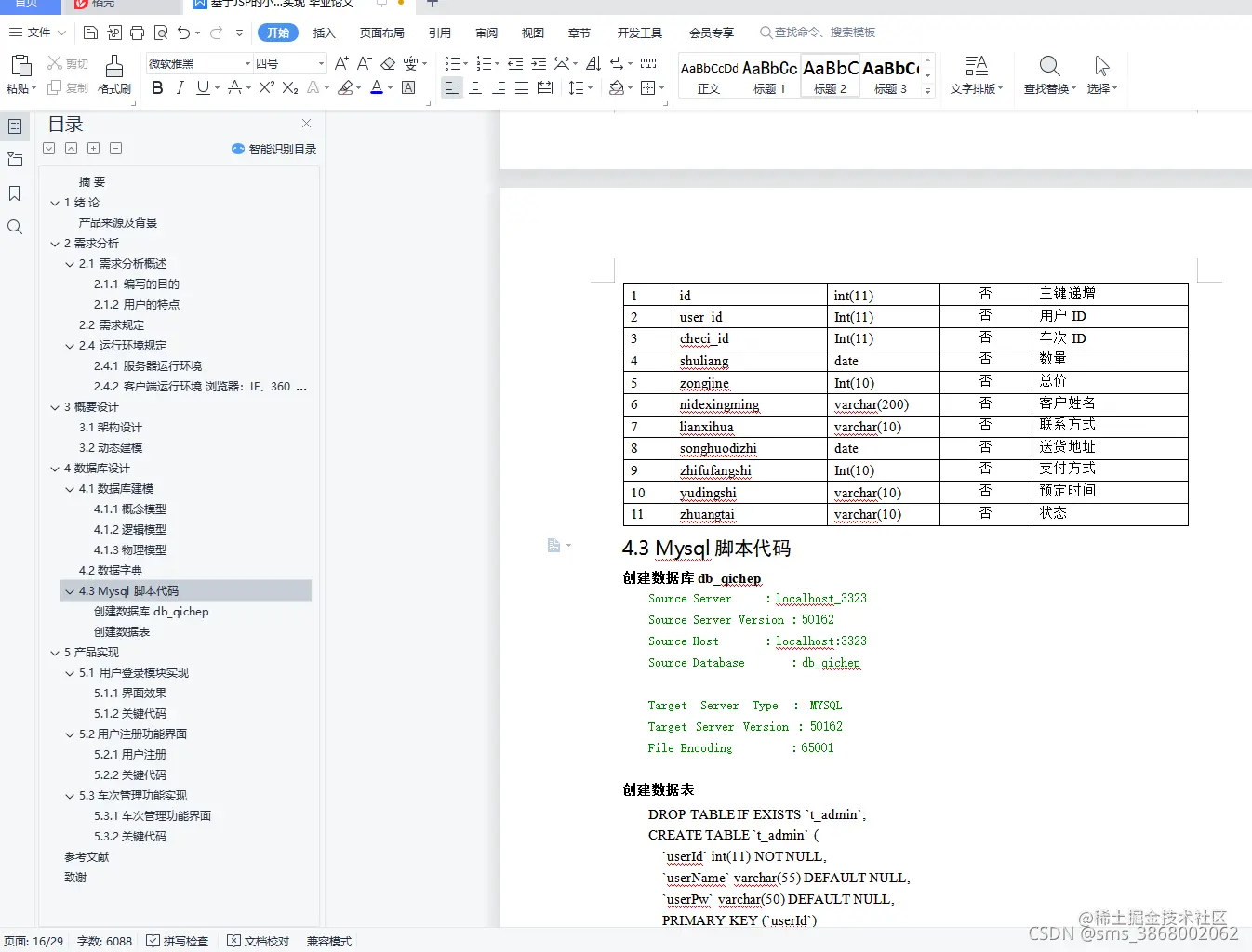This screenshot has width=1252, height=952.
Task: Open the font name dropdown
Action: [247, 63]
